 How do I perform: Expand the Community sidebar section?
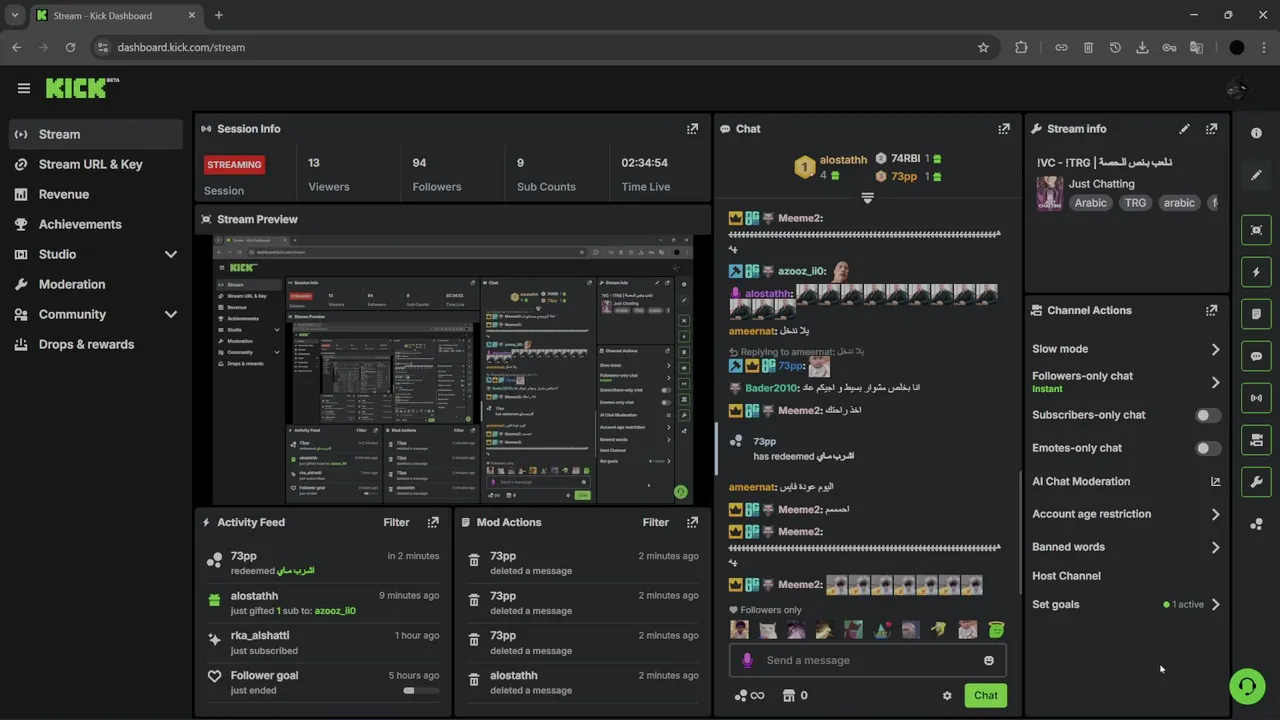coord(171,314)
